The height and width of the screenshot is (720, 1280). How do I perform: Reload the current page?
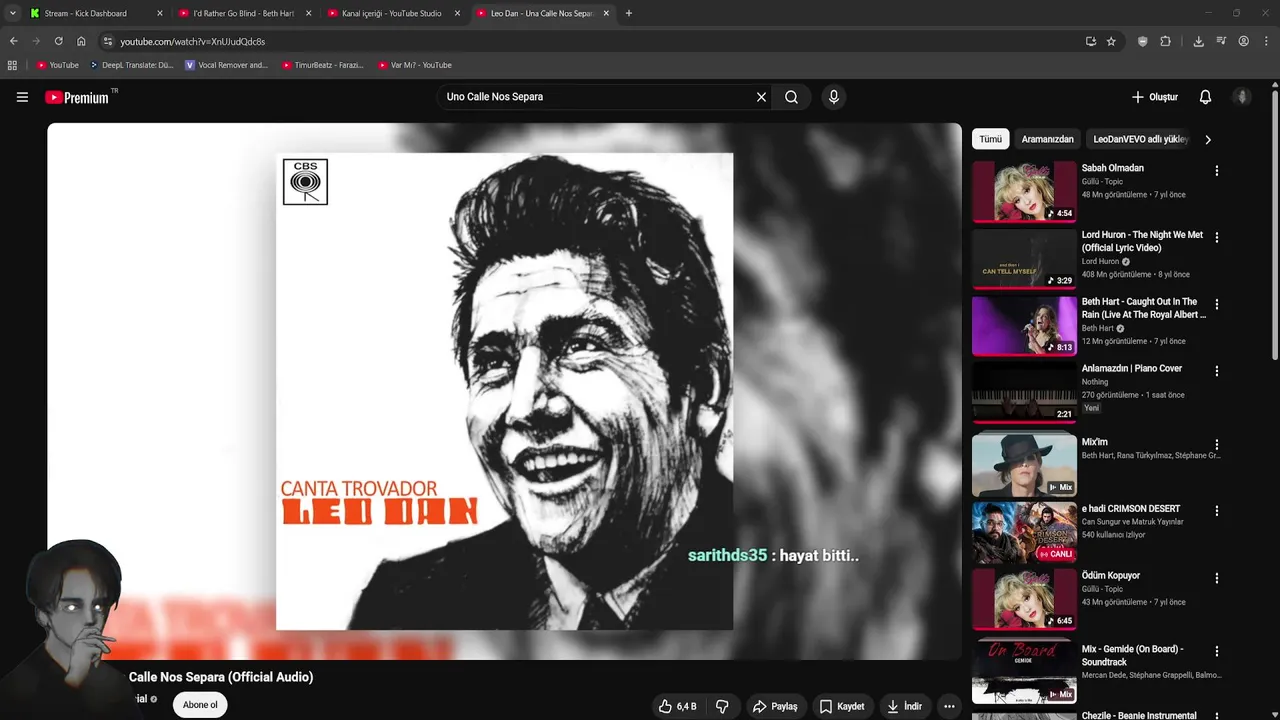click(x=58, y=41)
